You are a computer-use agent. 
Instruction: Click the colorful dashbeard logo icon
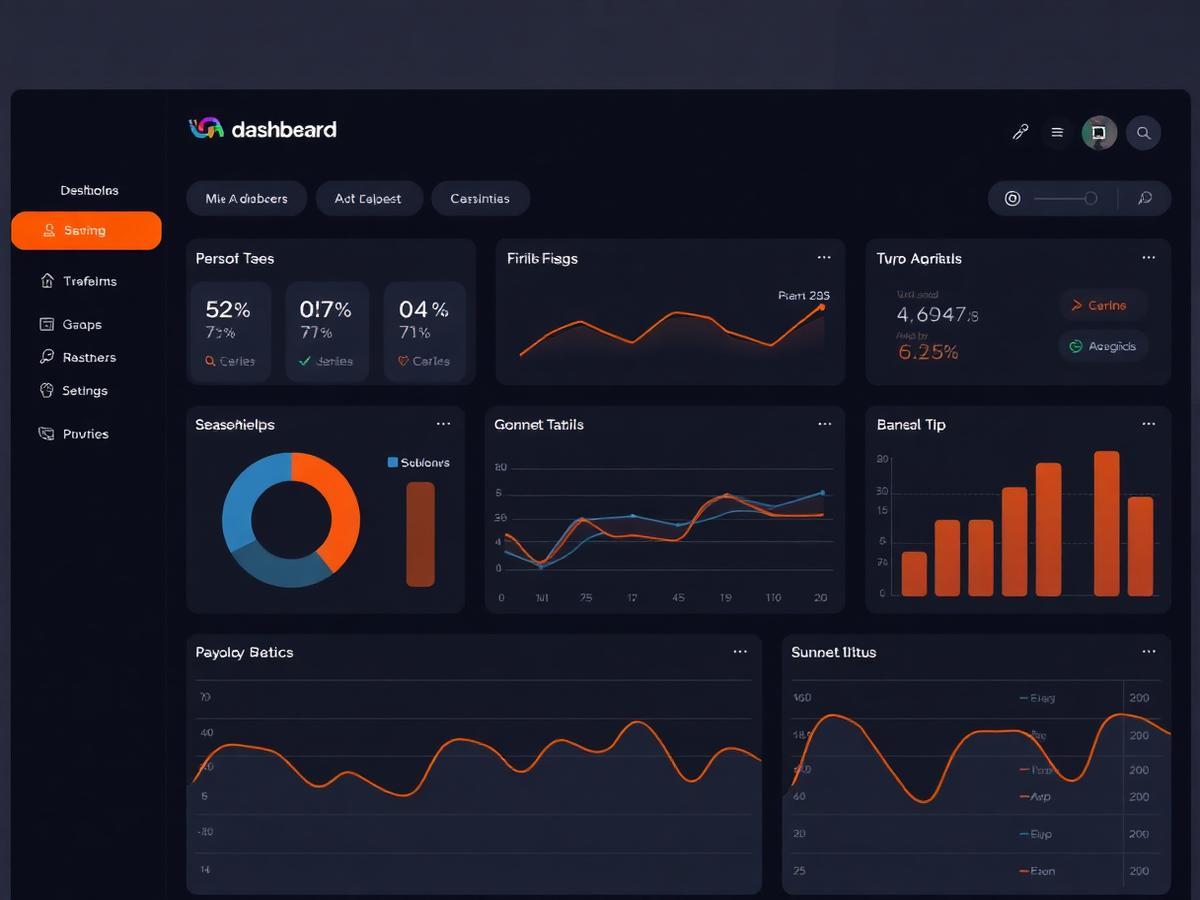205,128
